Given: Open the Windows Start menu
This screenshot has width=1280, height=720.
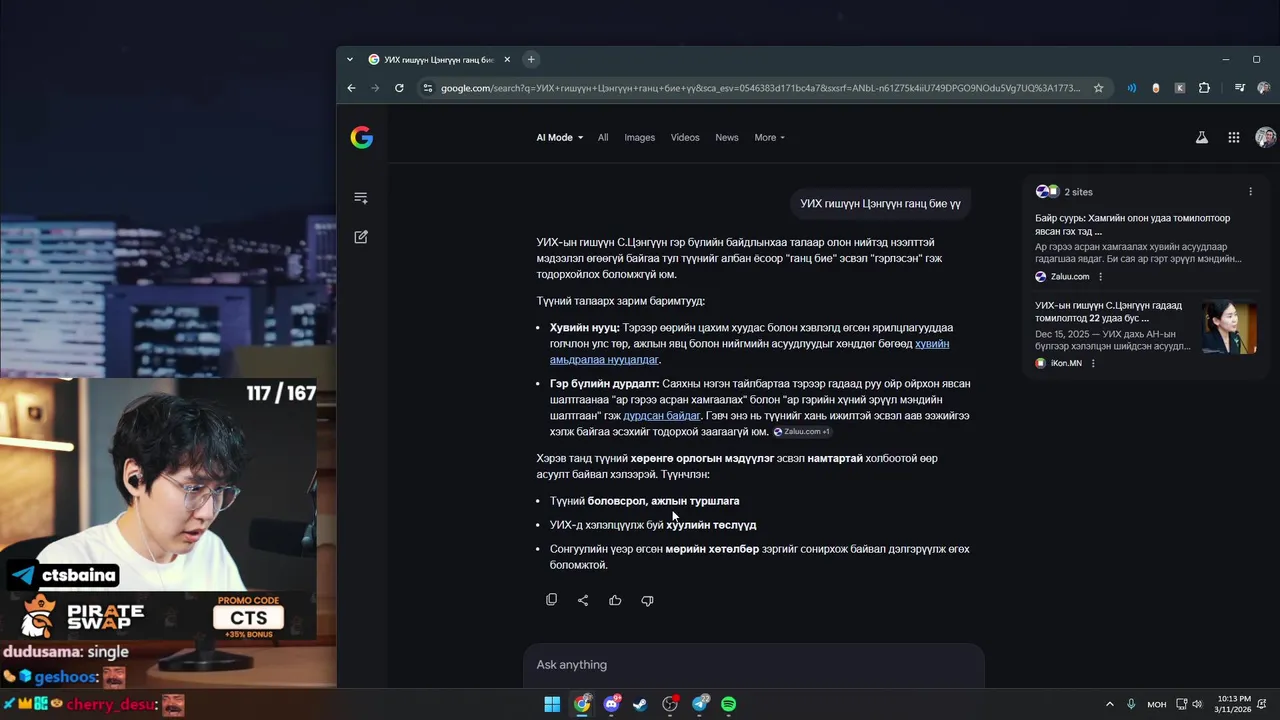Looking at the screenshot, I should tap(552, 704).
